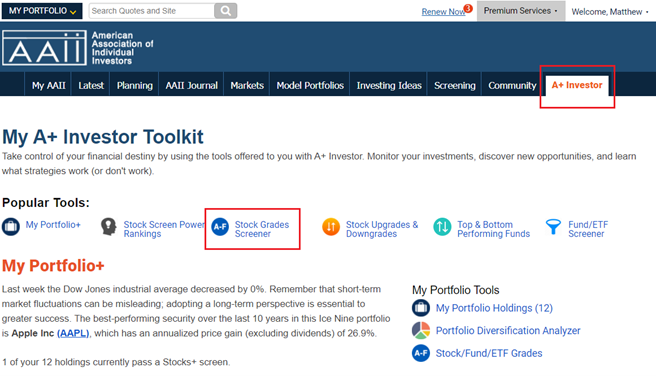This screenshot has height=376, width=656.
Task: Click the Renew Now link
Action: [x=443, y=12]
